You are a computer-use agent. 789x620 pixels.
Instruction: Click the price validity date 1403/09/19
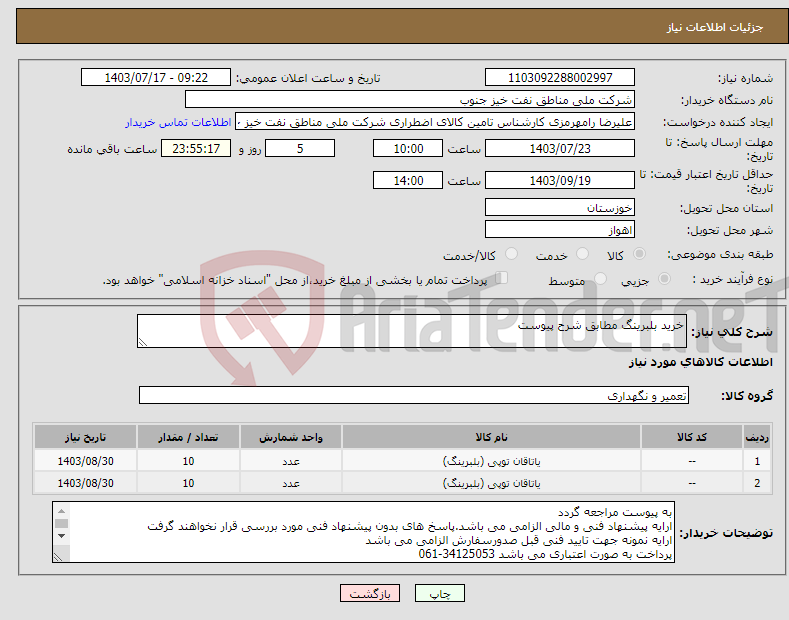(560, 180)
